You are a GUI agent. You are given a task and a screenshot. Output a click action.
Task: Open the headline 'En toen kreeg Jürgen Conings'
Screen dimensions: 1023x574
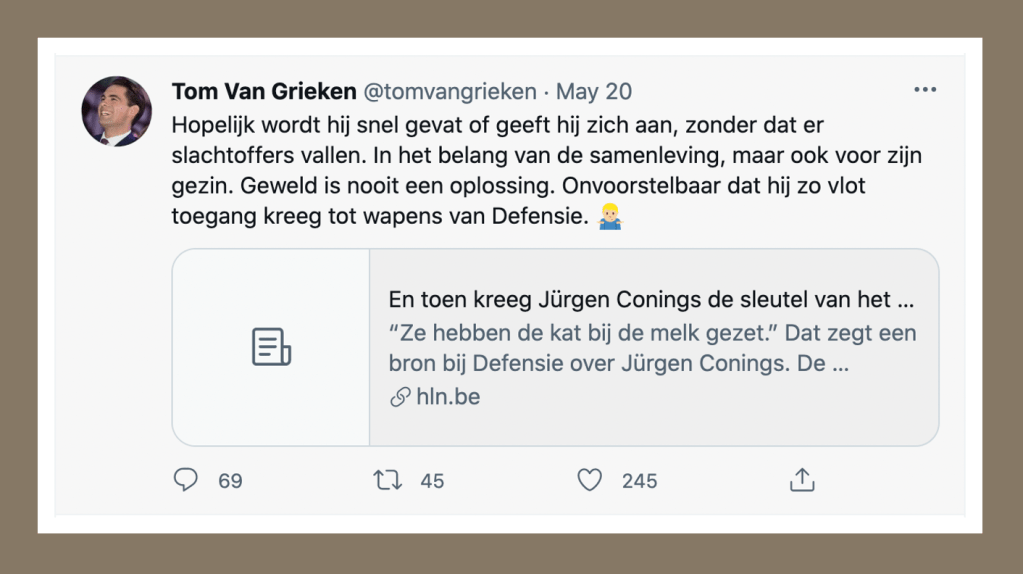tap(651, 299)
